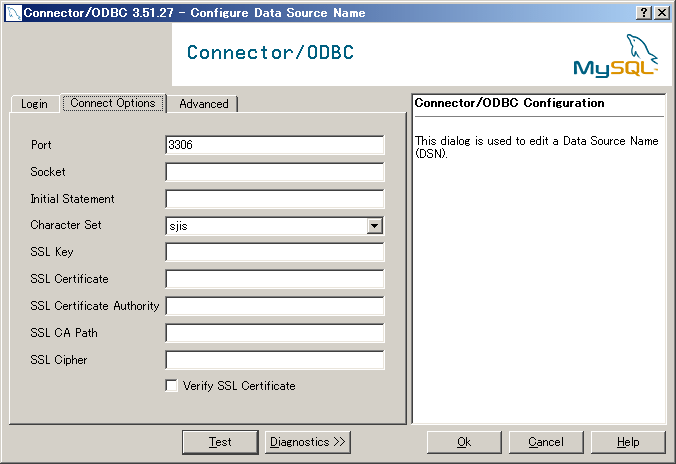Open the Character Set dropdown
676x464 pixels.
374,226
